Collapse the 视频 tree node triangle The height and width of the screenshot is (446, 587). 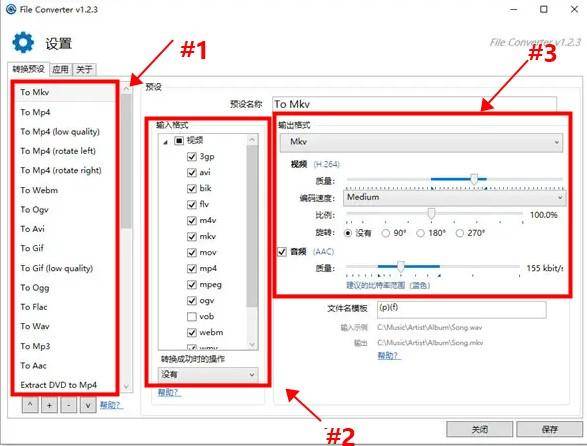pos(165,142)
